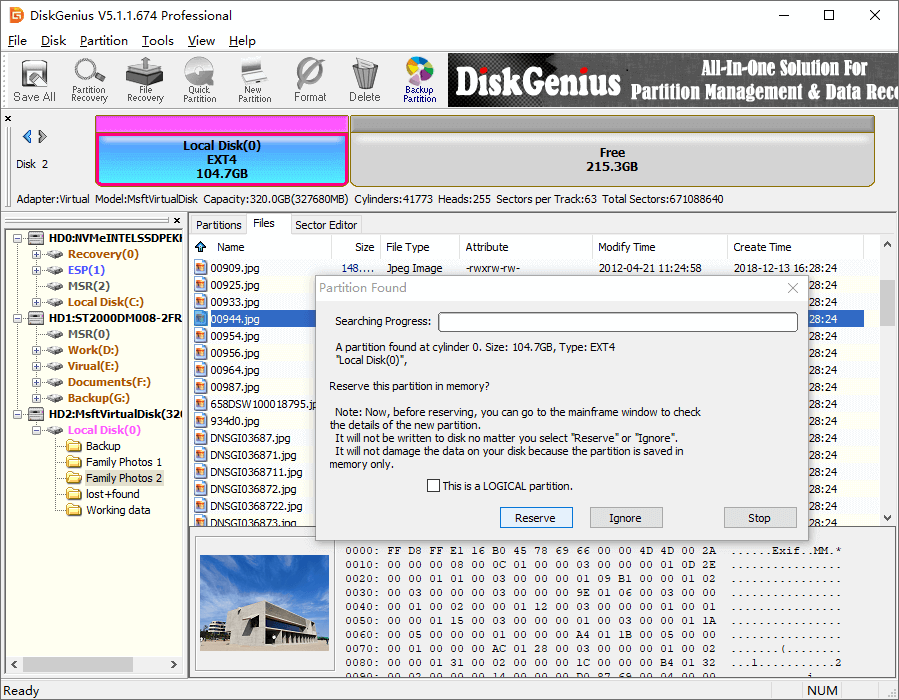Create a New Partition from the toolbar
The image size is (899, 700).
254,80
